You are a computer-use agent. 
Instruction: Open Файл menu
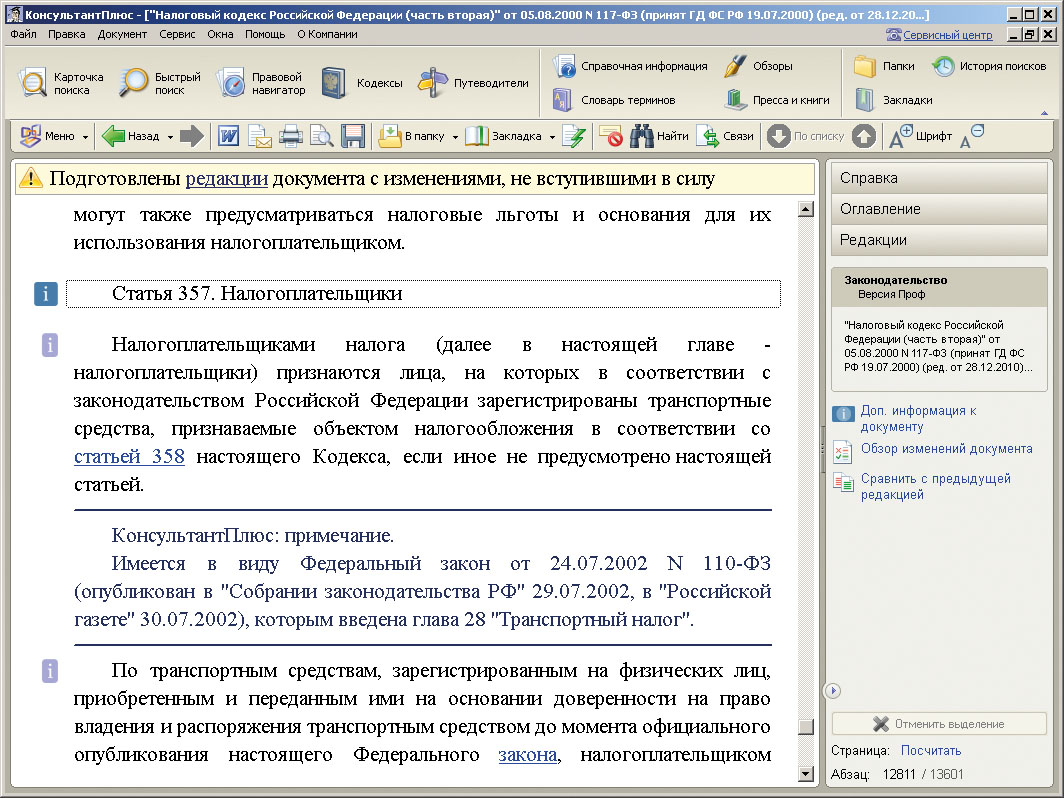(x=24, y=34)
